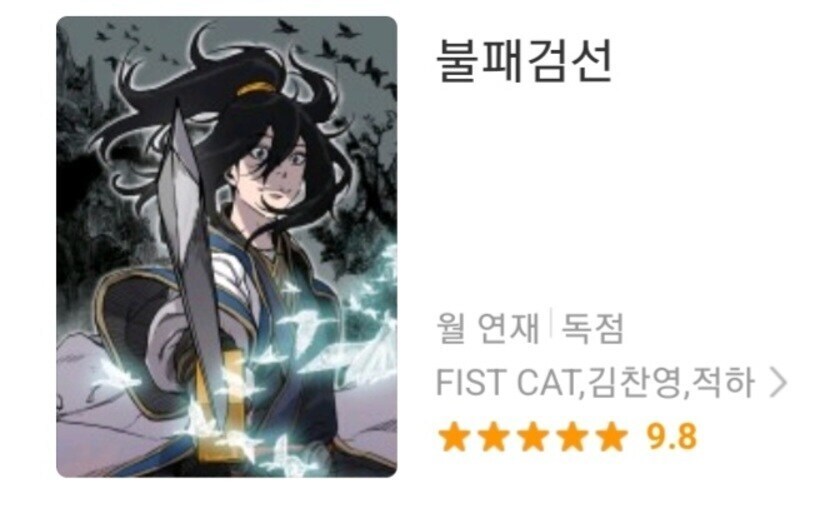Click the 독점 exclusive label
830x508 pixels.
pos(592,328)
